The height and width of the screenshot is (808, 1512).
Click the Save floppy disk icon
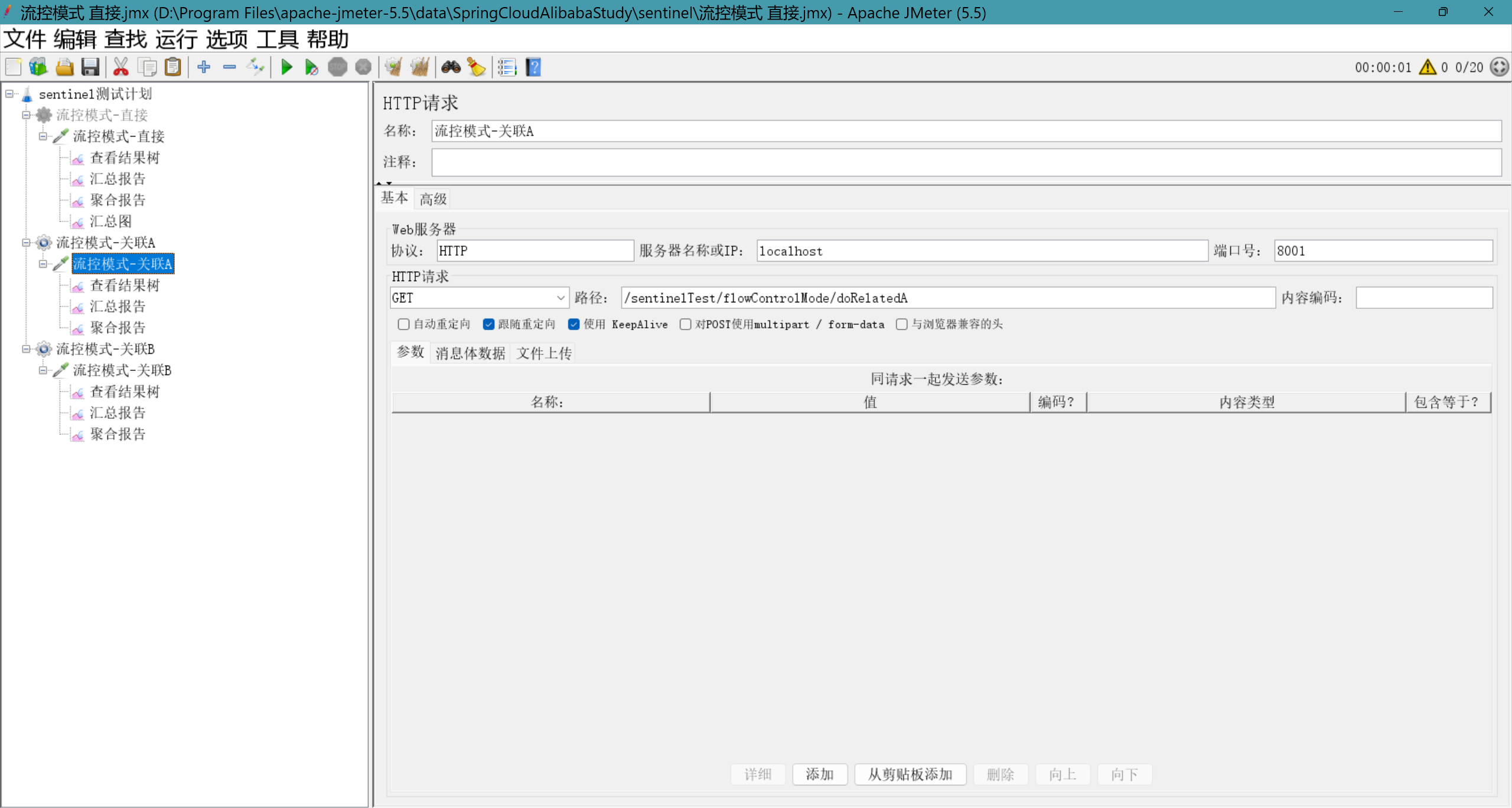click(x=90, y=67)
